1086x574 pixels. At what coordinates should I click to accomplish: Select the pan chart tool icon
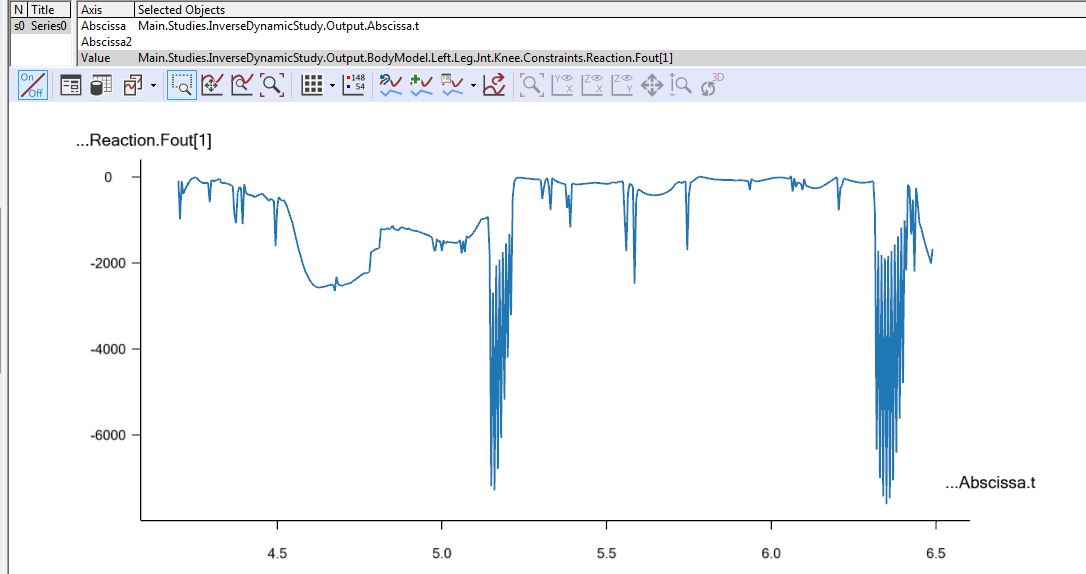(x=212, y=85)
